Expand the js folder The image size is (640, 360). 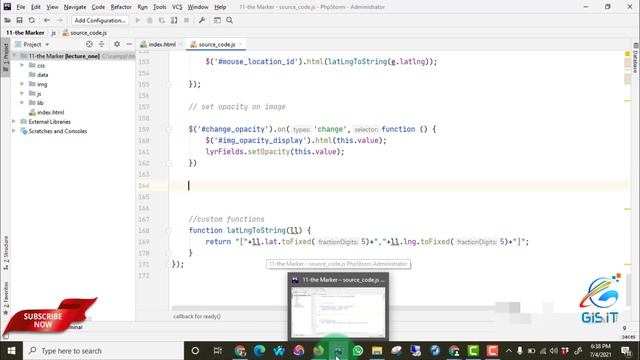coord(22,93)
